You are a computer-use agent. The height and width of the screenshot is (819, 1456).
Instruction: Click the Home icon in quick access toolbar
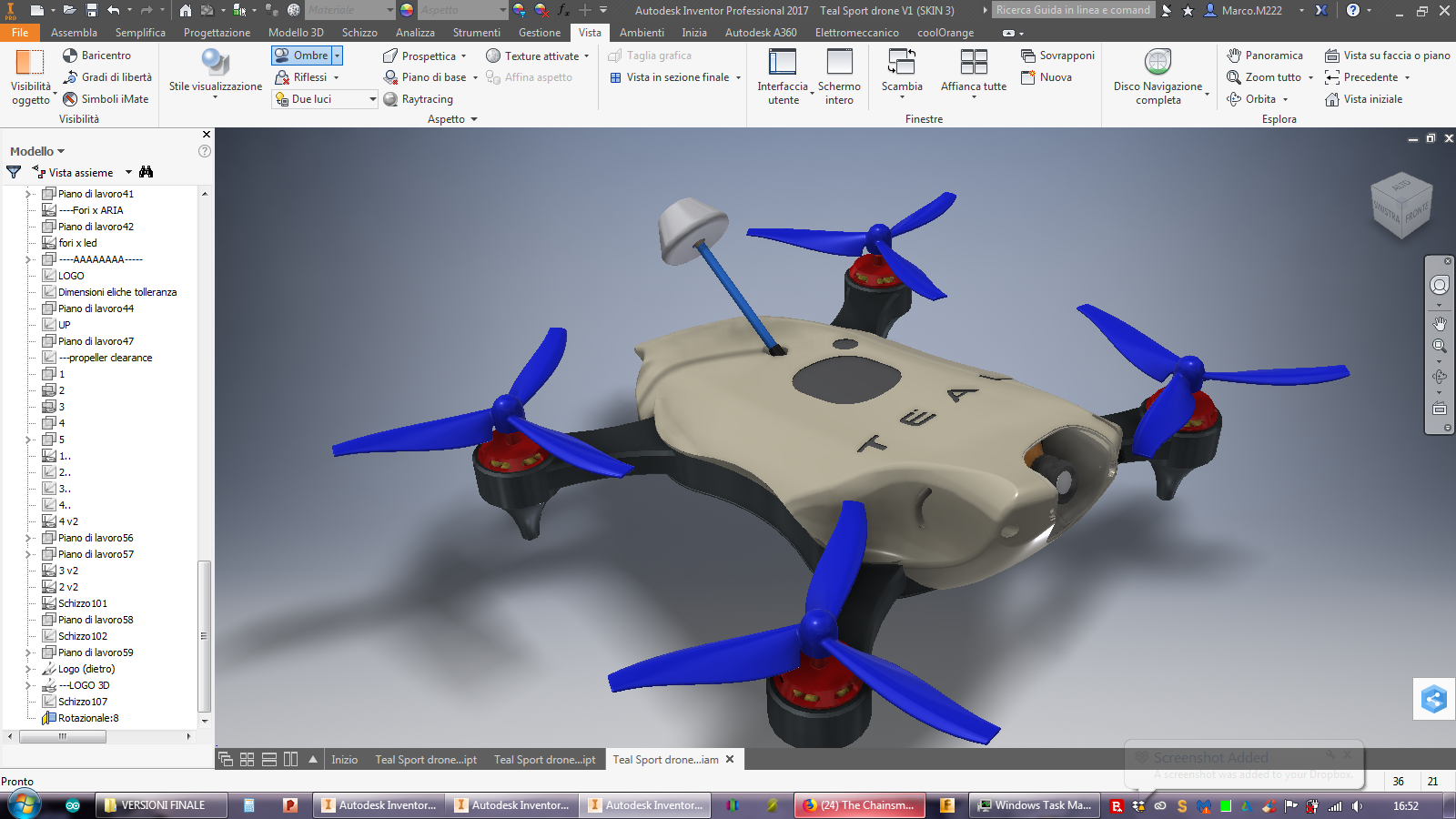[186, 10]
